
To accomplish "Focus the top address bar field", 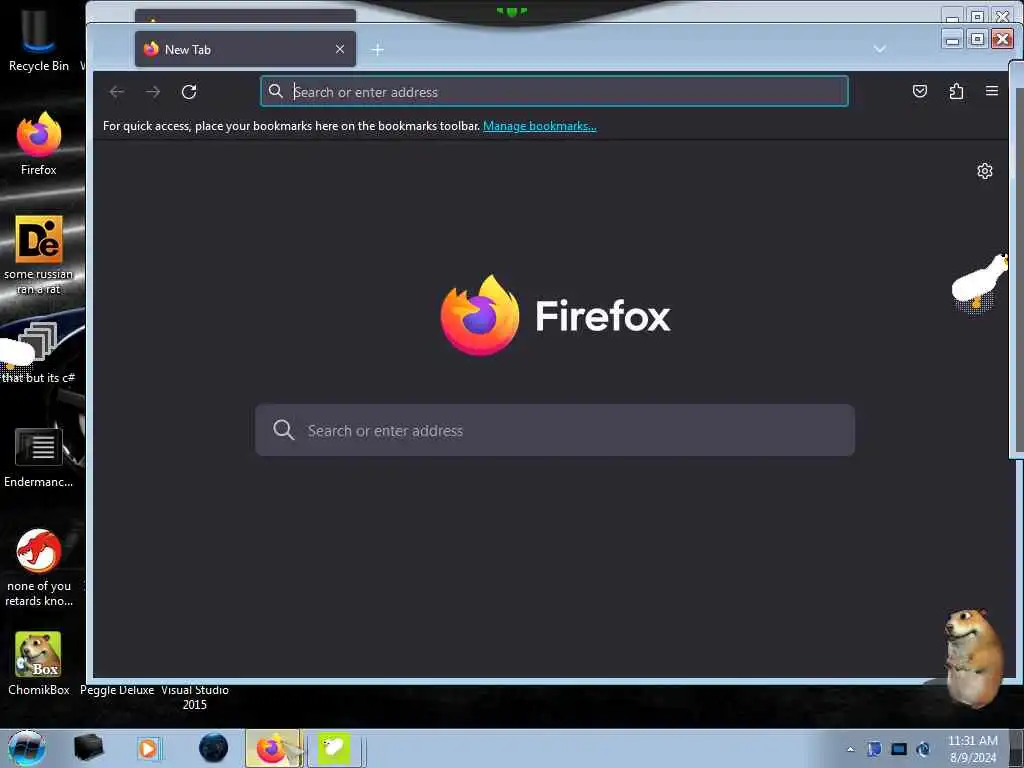I will (554, 91).
